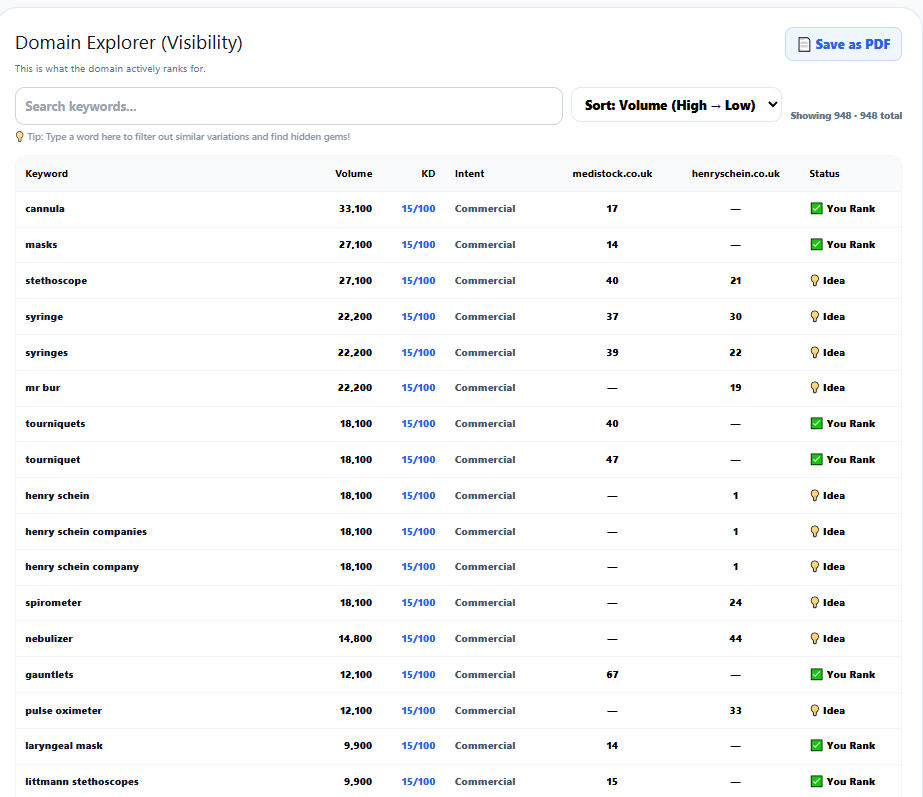Click green checkmark icon in cannula row

point(816,208)
